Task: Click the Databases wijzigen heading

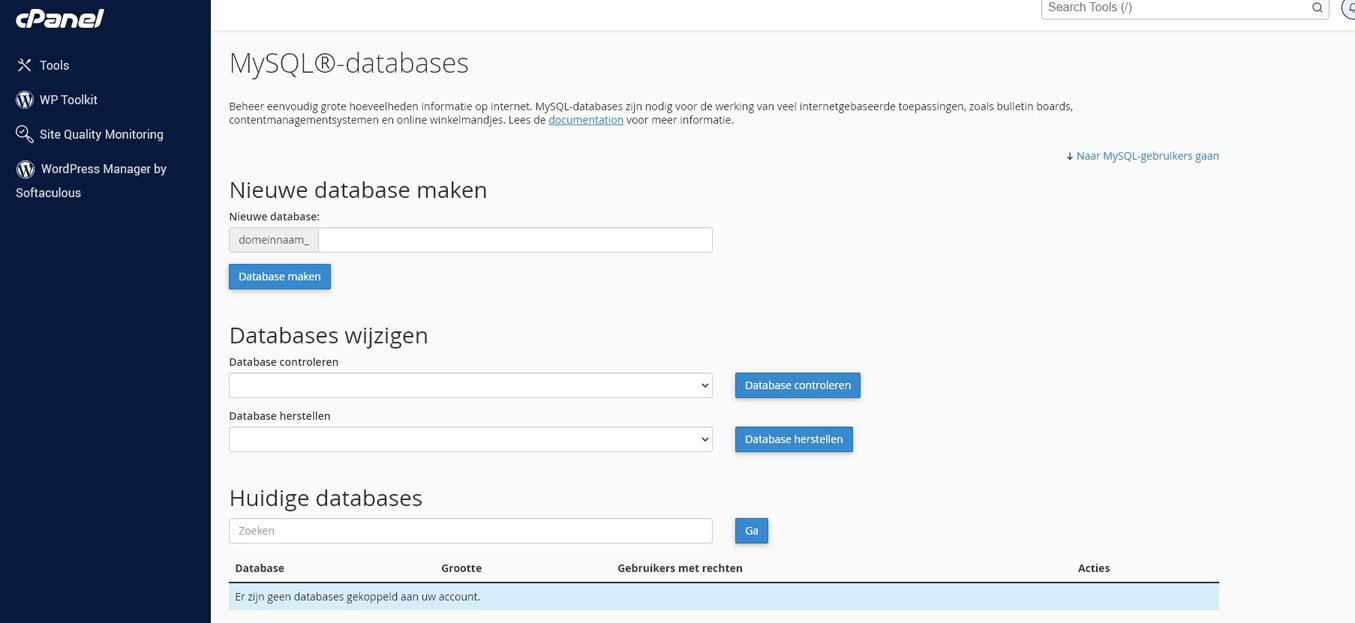Action: [x=329, y=336]
